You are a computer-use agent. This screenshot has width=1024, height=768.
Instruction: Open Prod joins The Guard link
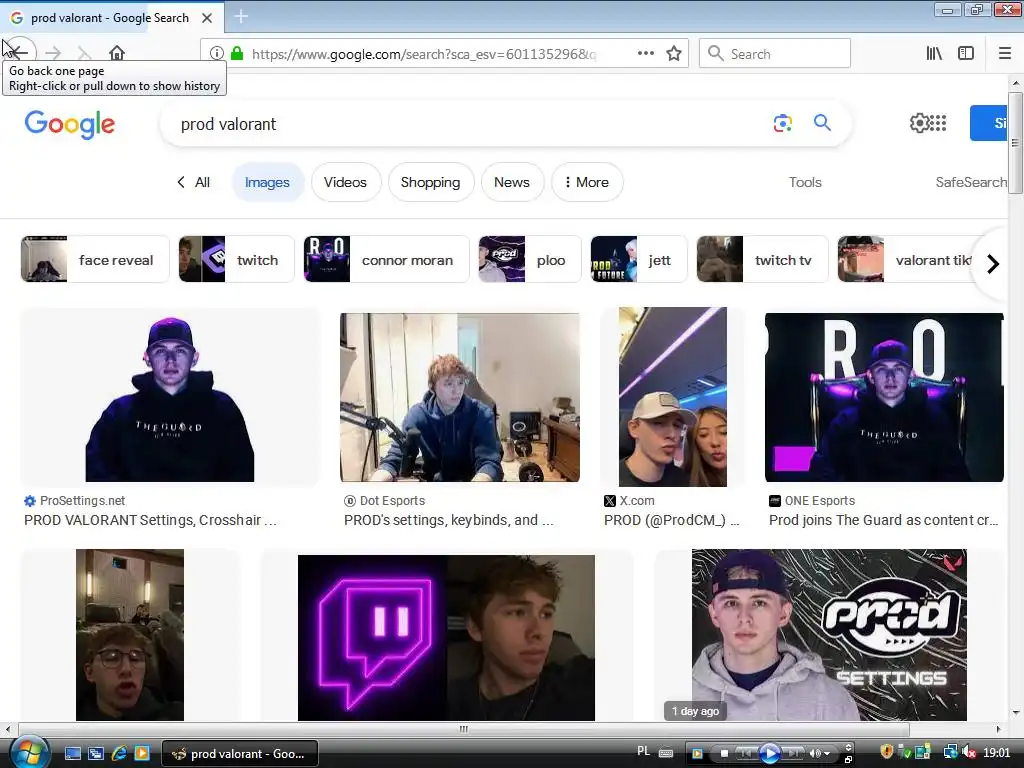[884, 520]
